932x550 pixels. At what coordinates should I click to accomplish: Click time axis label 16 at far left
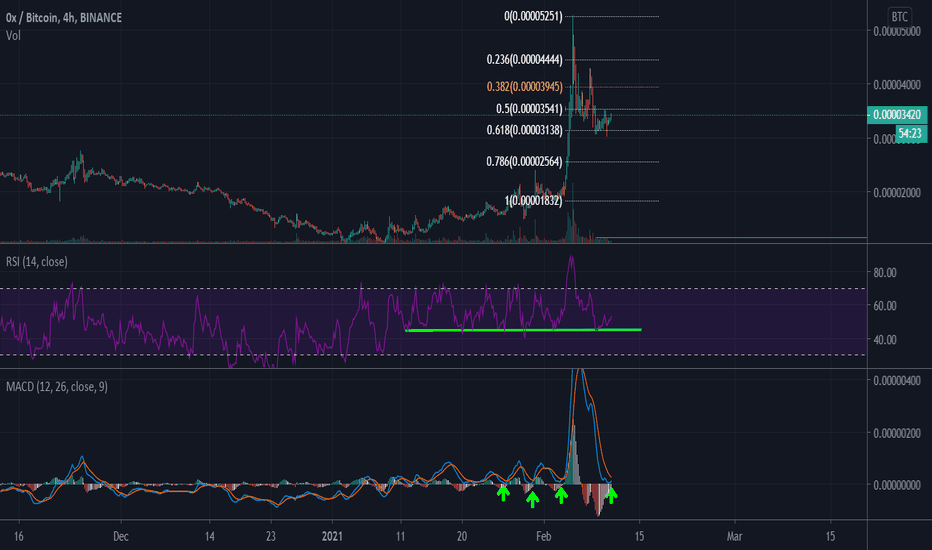[x=18, y=536]
